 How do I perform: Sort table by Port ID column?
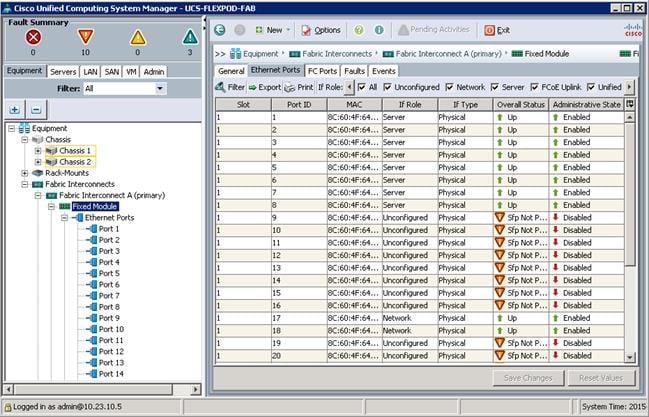(299, 105)
